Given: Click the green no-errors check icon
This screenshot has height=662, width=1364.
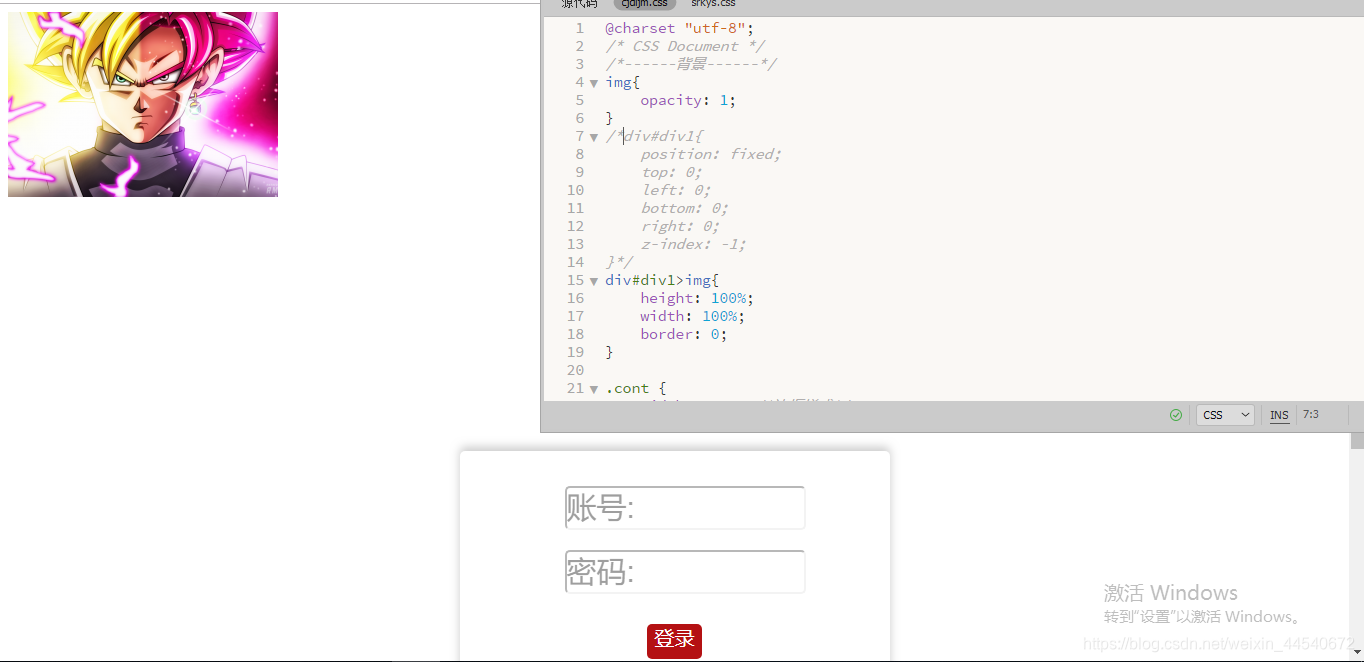Looking at the screenshot, I should [x=1176, y=415].
